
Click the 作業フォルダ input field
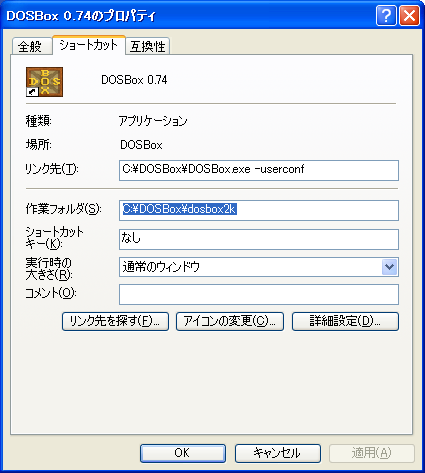pos(259,210)
